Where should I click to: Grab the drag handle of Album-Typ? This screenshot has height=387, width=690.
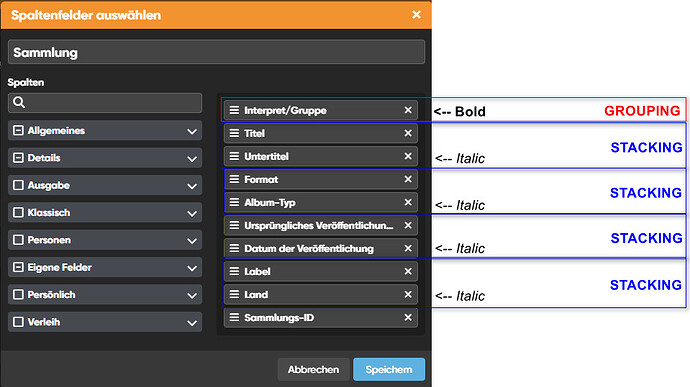[x=234, y=202]
